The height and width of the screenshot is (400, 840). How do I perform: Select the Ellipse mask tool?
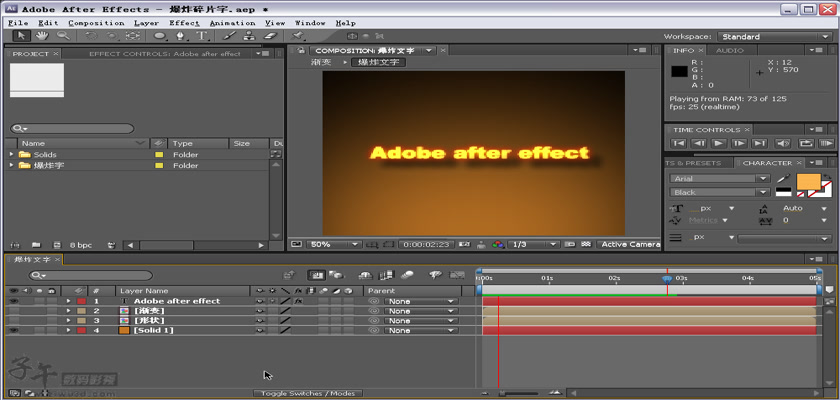(160, 36)
